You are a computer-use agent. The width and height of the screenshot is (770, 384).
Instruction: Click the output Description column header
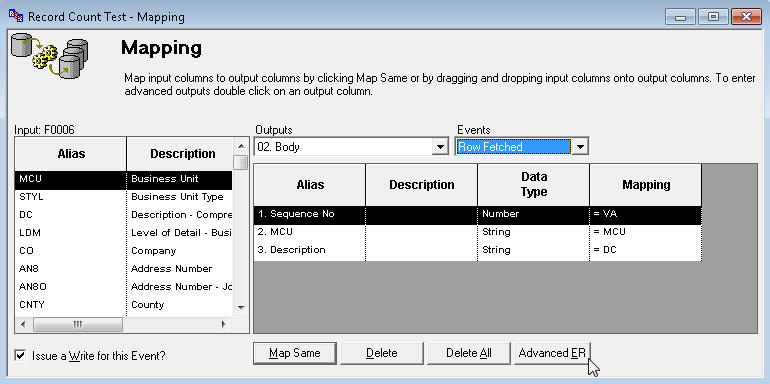point(421,185)
